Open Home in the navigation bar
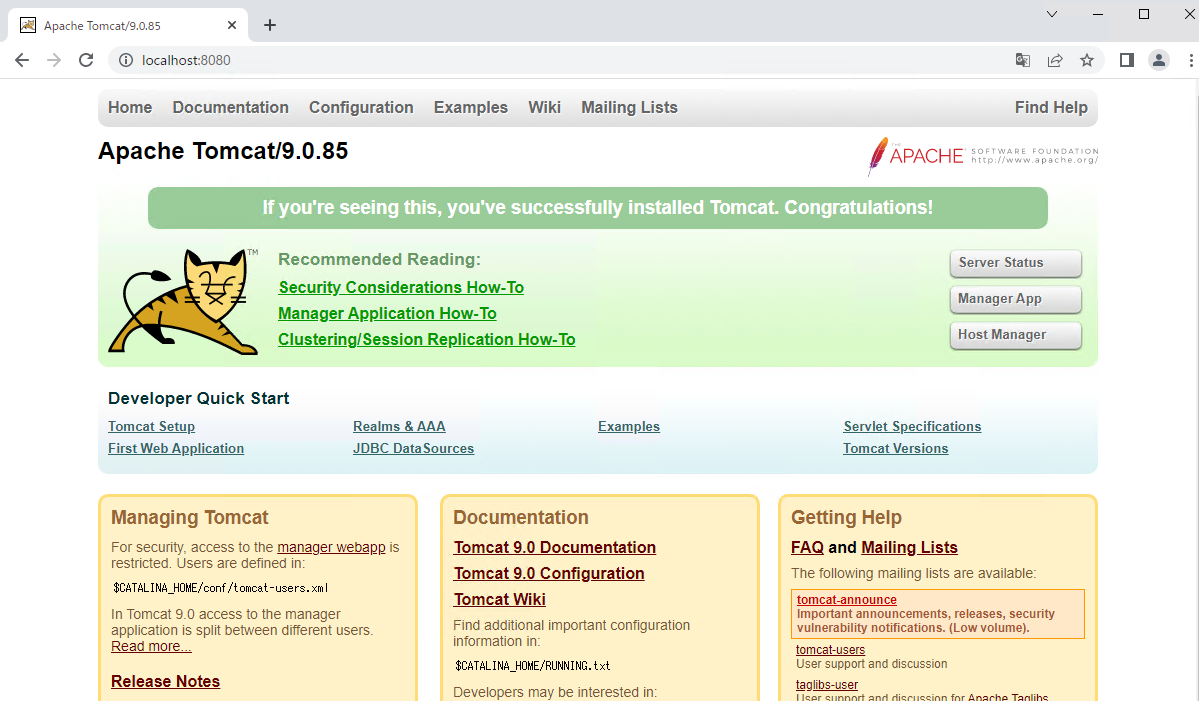 tap(130, 108)
